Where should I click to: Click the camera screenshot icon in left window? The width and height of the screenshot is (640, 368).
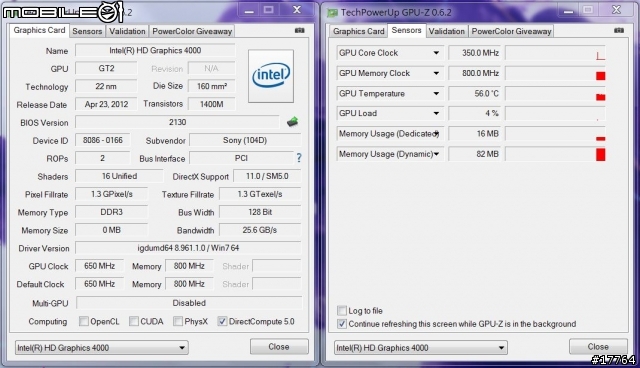(300, 30)
